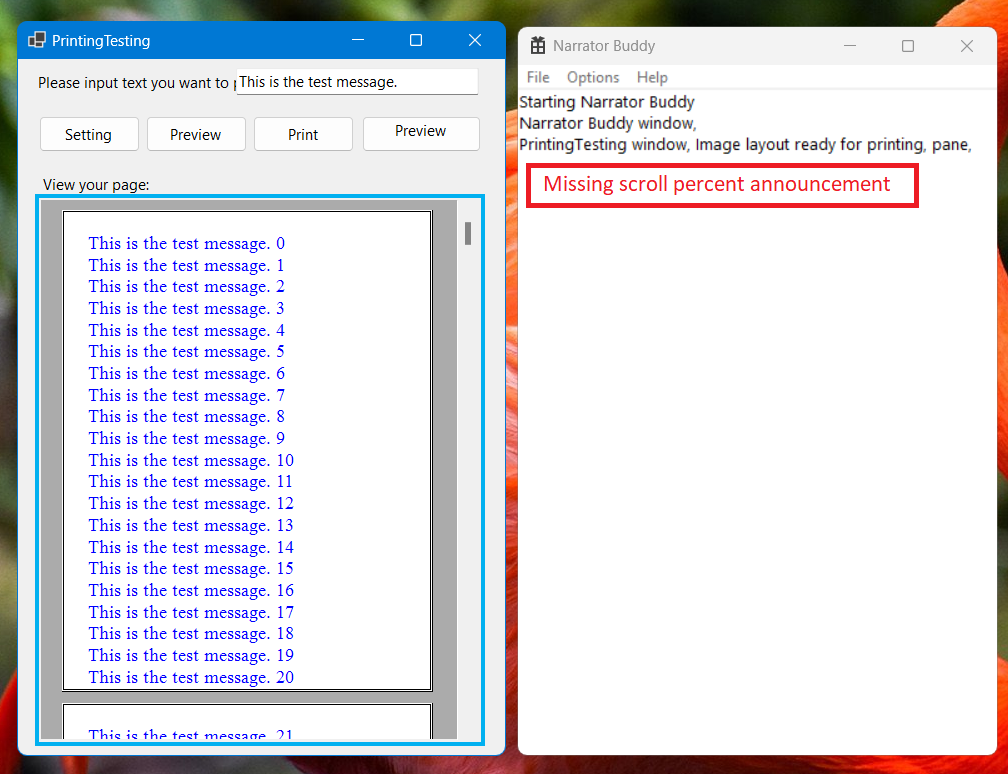The image size is (1008, 774).
Task: Minimize the Narrator Buddy window
Action: [x=849, y=45]
